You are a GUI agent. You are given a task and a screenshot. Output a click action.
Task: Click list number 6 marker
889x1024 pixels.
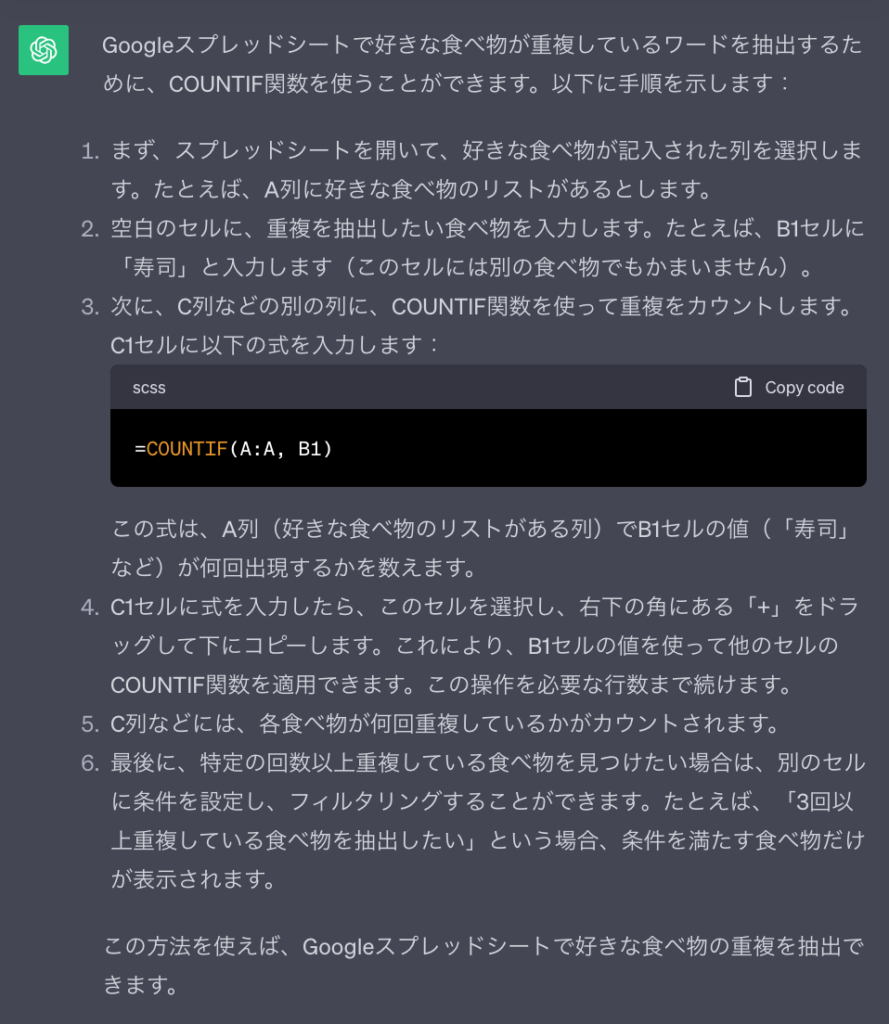tap(89, 763)
